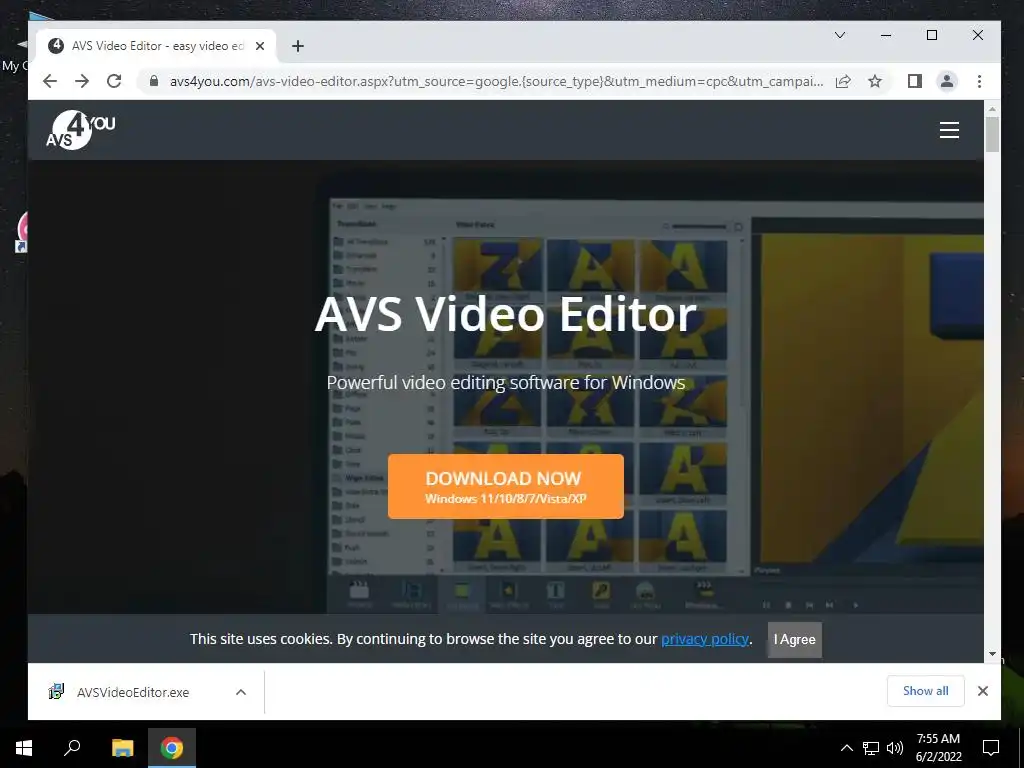Open the volume control in tray
Screen dimensions: 1024x768
tap(895, 748)
